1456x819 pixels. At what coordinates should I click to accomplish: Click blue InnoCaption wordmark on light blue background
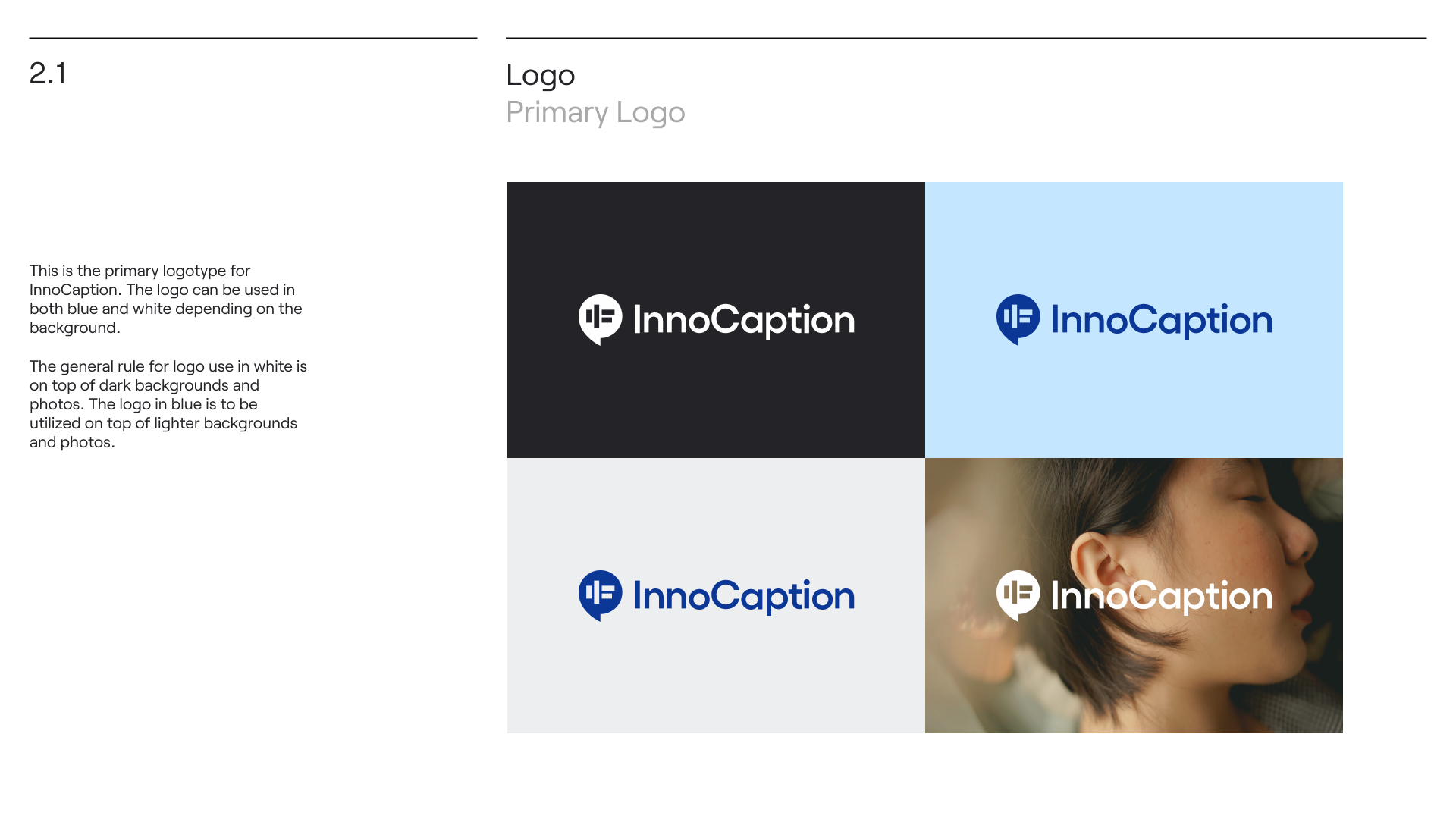pyautogui.click(x=1162, y=320)
